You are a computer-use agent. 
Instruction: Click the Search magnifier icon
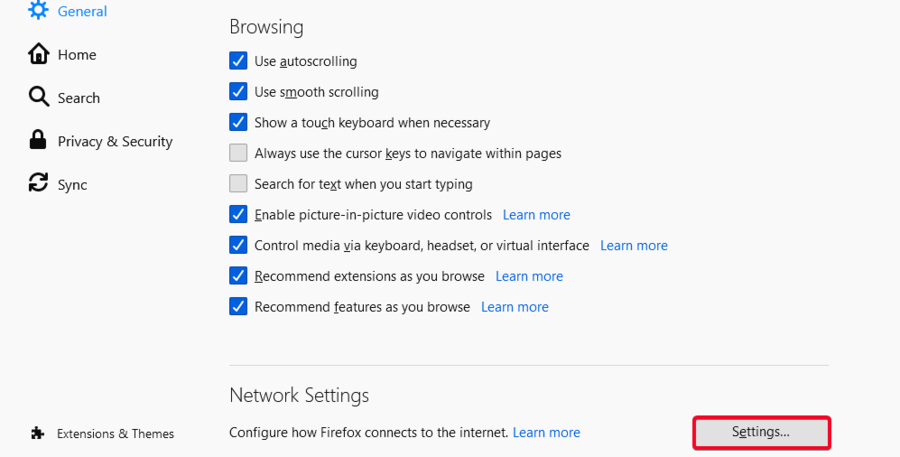(38, 97)
